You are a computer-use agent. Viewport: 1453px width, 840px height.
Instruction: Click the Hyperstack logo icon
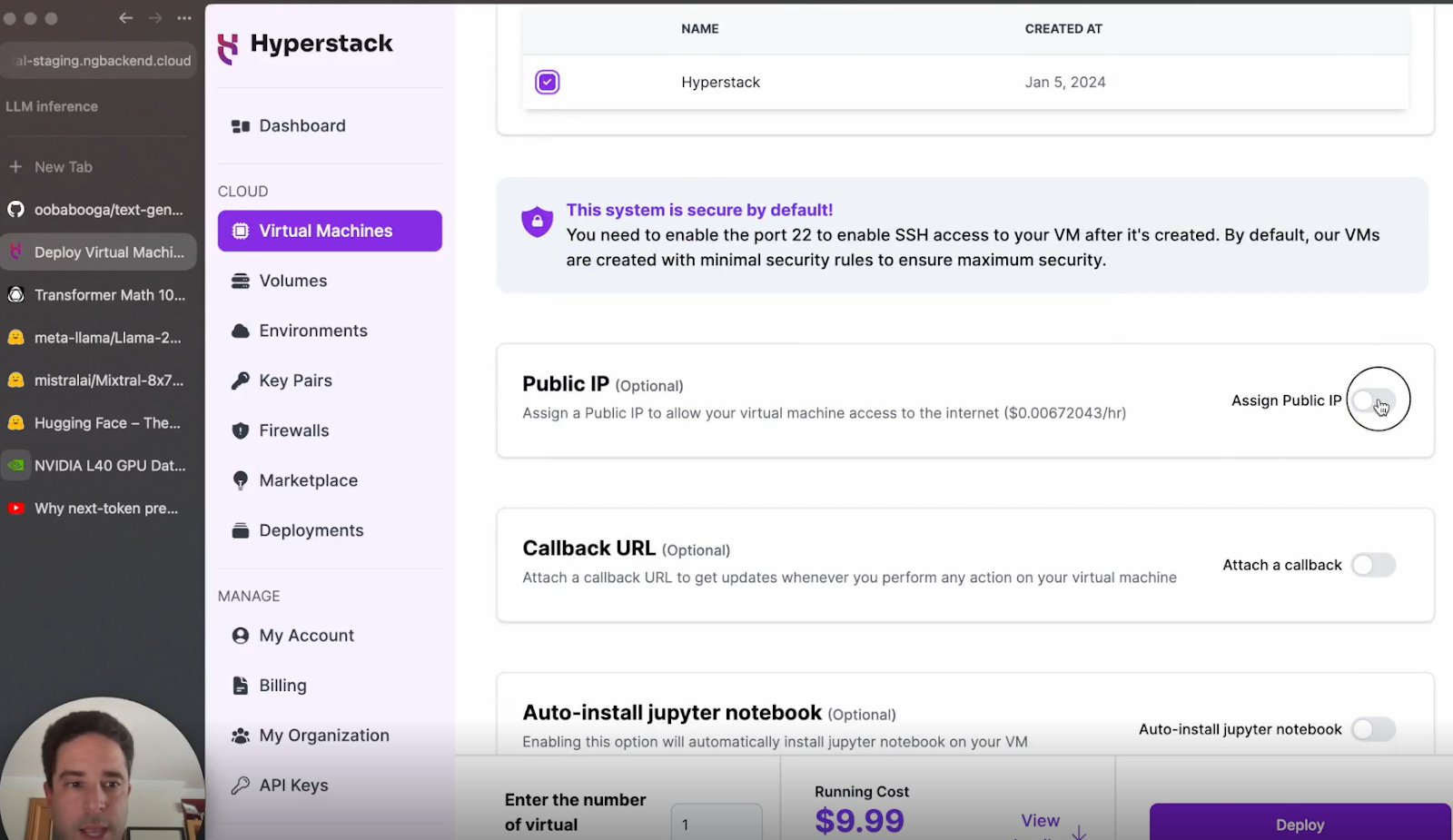coord(228,47)
